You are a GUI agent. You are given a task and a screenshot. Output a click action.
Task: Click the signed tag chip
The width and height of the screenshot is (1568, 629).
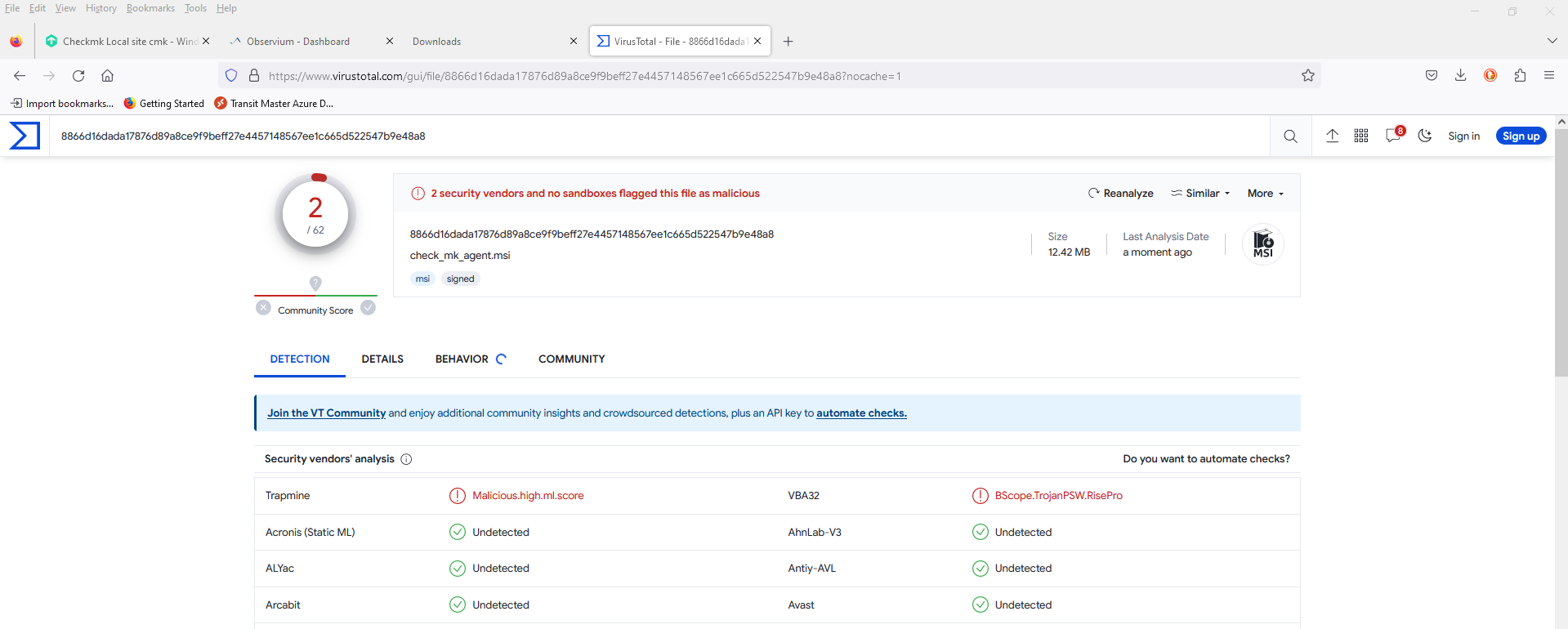[460, 279]
